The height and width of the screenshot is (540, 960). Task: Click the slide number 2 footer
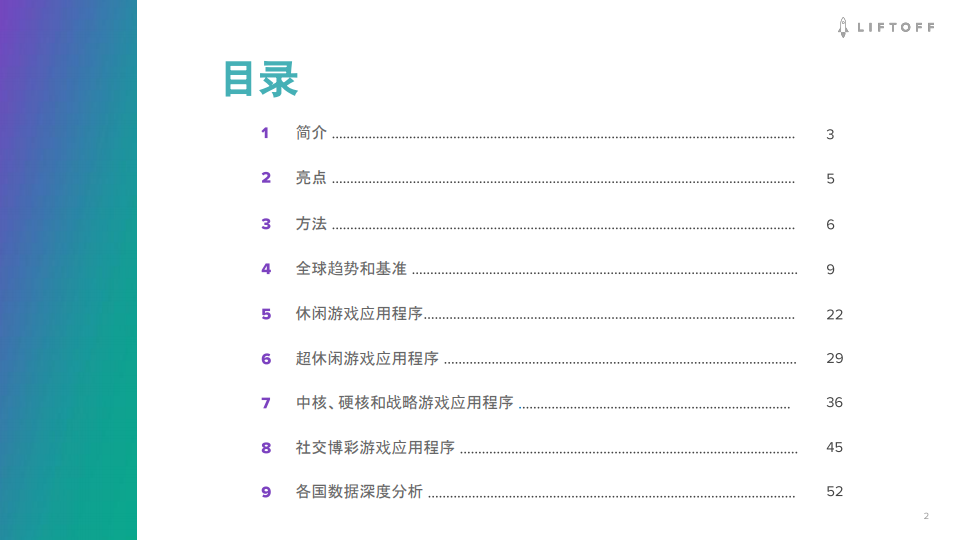[926, 516]
